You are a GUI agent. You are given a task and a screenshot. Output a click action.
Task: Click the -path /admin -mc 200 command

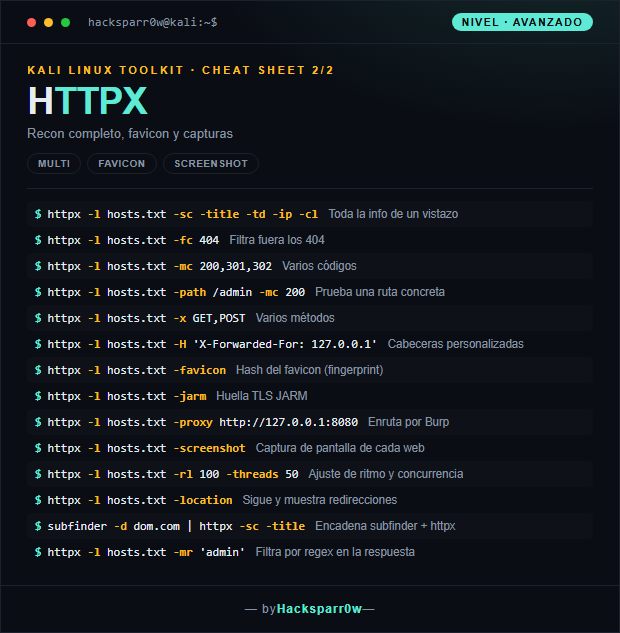click(176, 292)
